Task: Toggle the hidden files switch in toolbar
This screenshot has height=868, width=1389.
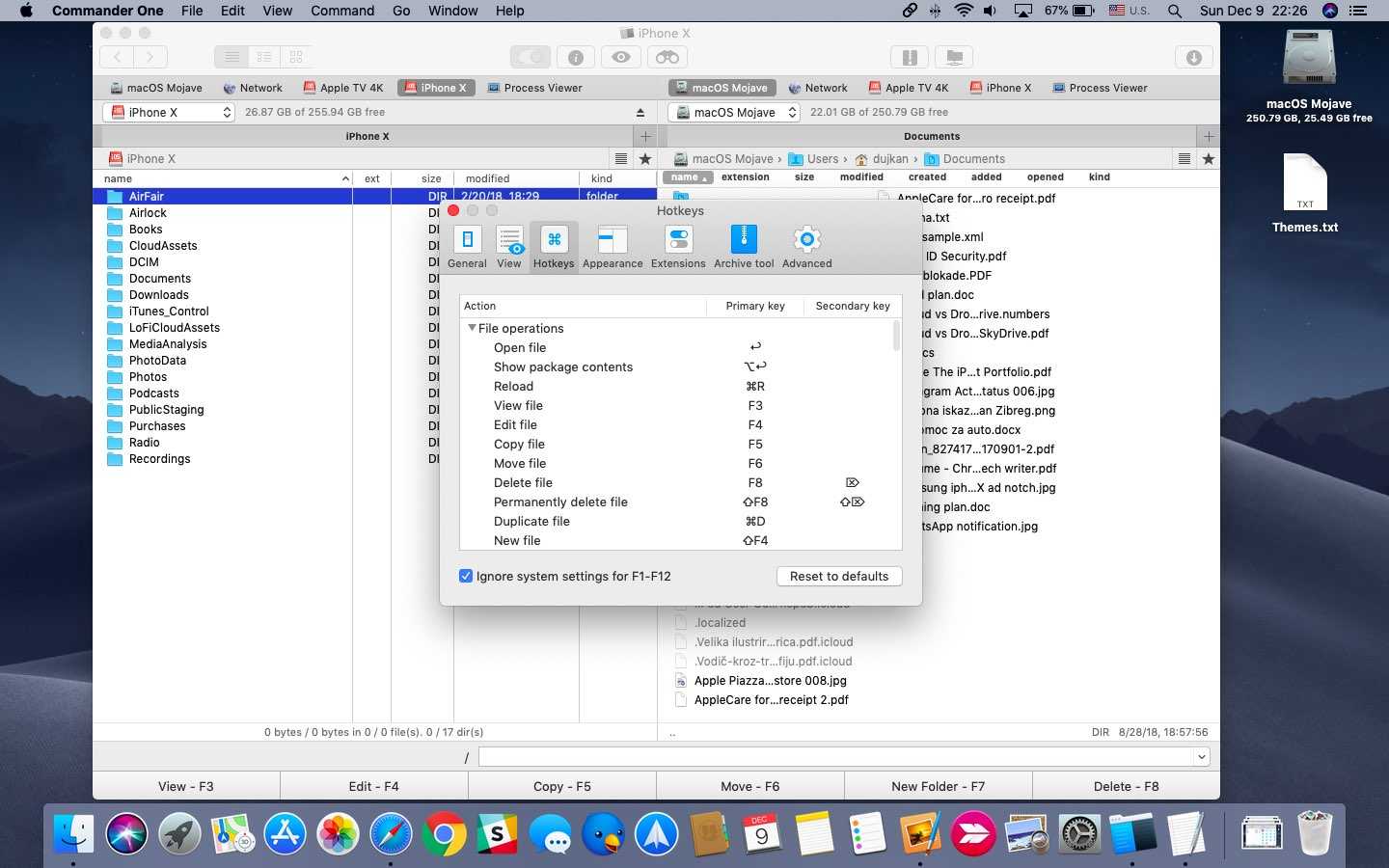Action: click(530, 58)
